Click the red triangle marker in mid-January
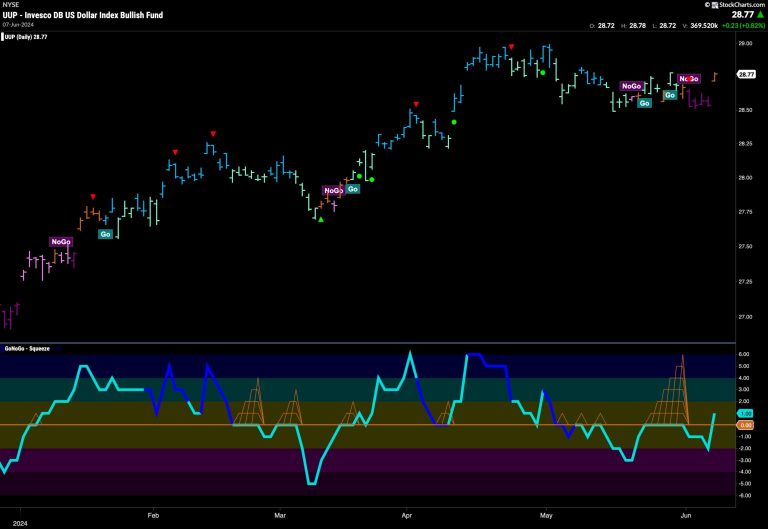This screenshot has width=768, height=529. [x=93, y=197]
